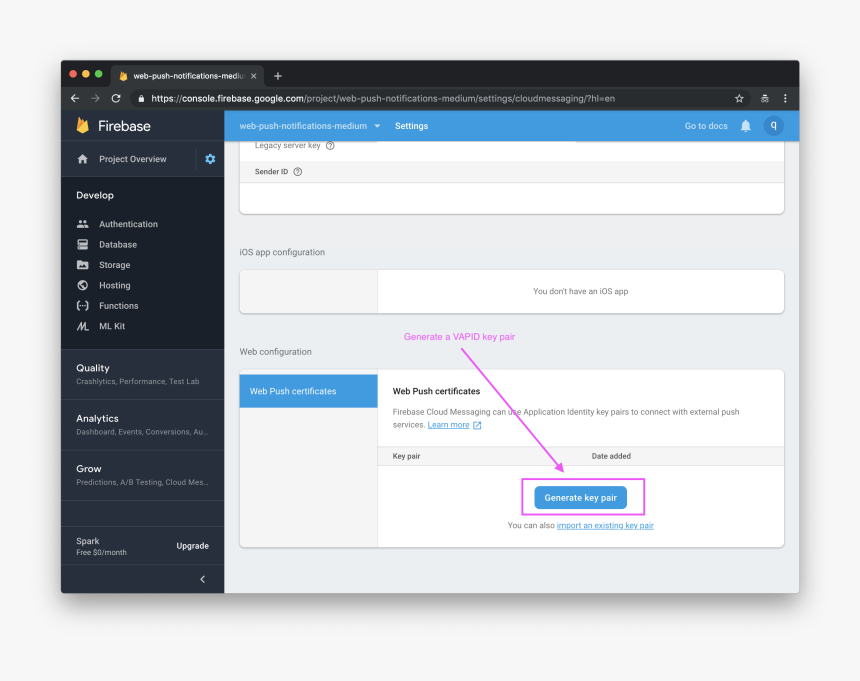Click the Generate key pair button
This screenshot has height=681, width=860.
coord(580,498)
